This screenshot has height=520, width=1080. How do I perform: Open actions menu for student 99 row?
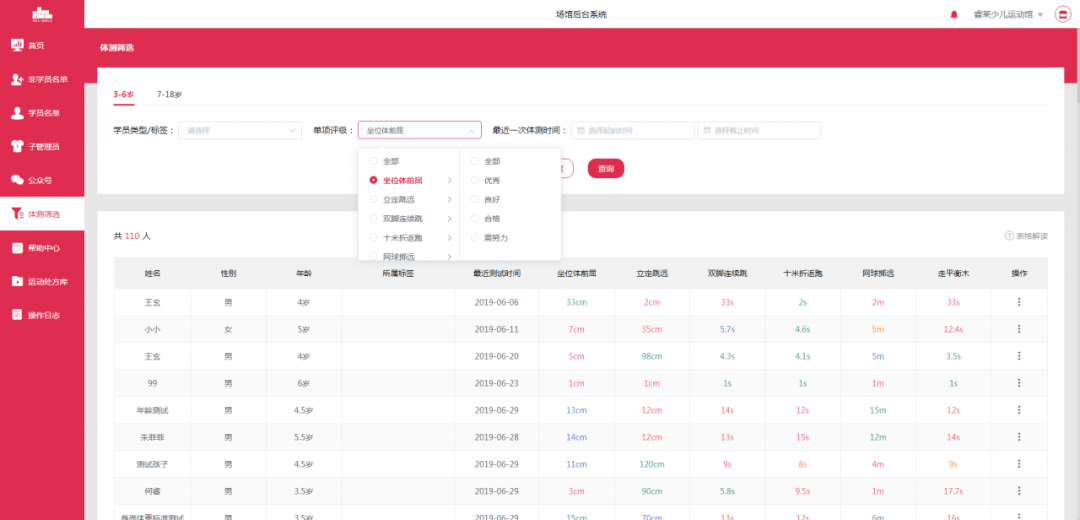point(1019,383)
